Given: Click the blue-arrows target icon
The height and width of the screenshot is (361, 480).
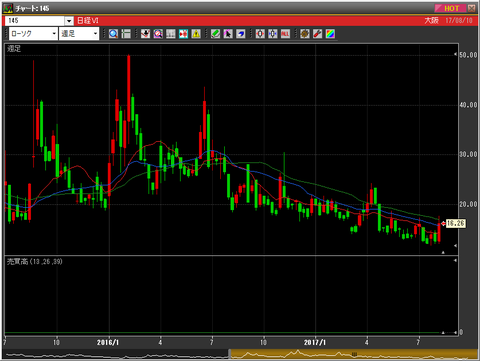Looking at the screenshot, I should pos(273,34).
